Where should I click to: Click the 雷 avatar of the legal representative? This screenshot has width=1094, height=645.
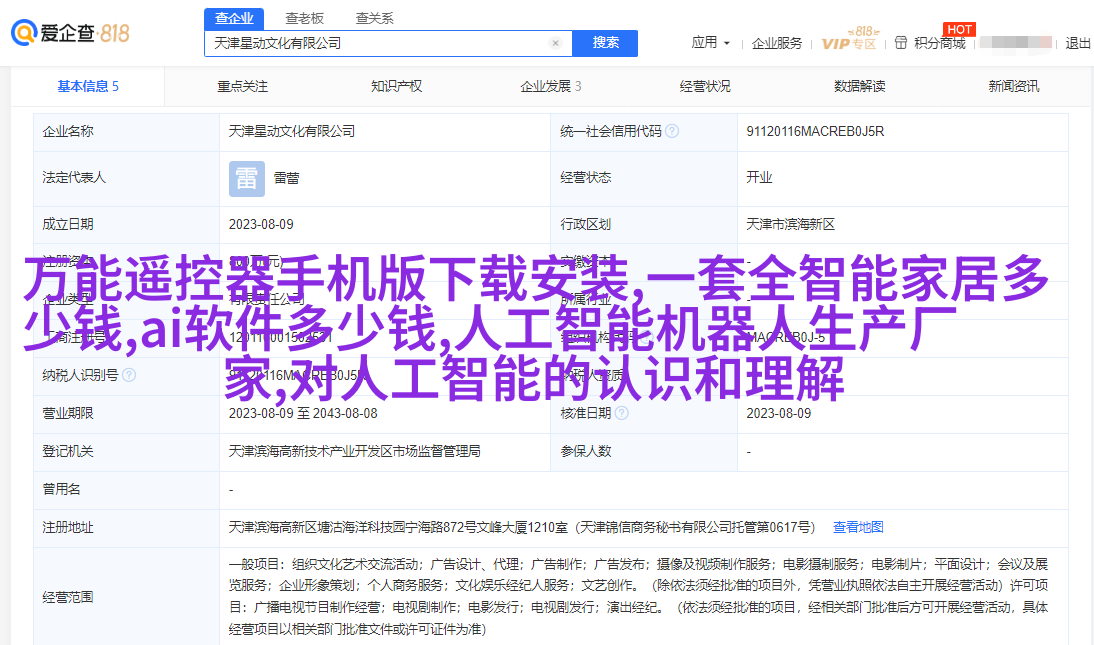tap(247, 179)
